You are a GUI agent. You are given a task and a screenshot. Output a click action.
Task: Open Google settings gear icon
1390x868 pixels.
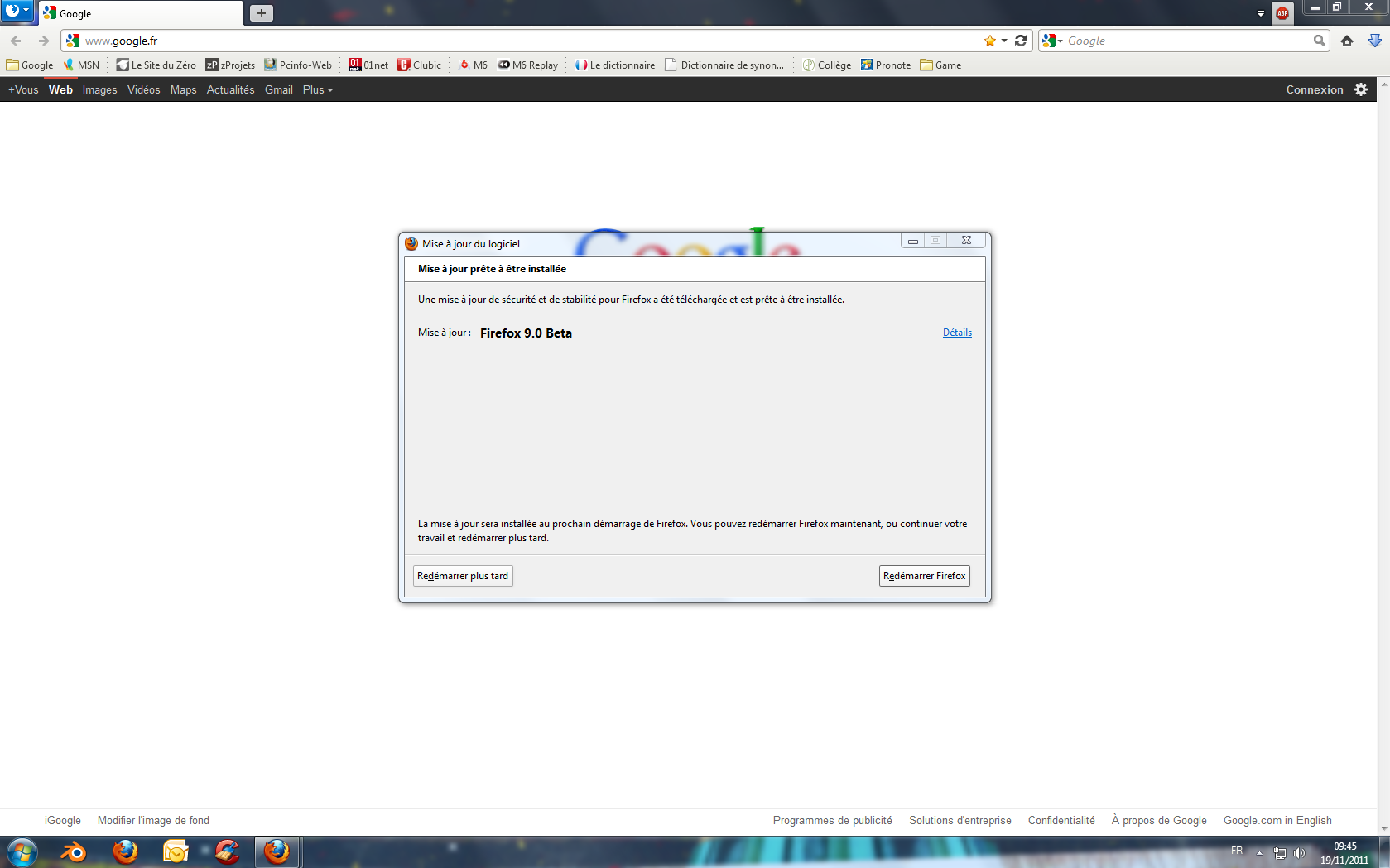[x=1361, y=89]
